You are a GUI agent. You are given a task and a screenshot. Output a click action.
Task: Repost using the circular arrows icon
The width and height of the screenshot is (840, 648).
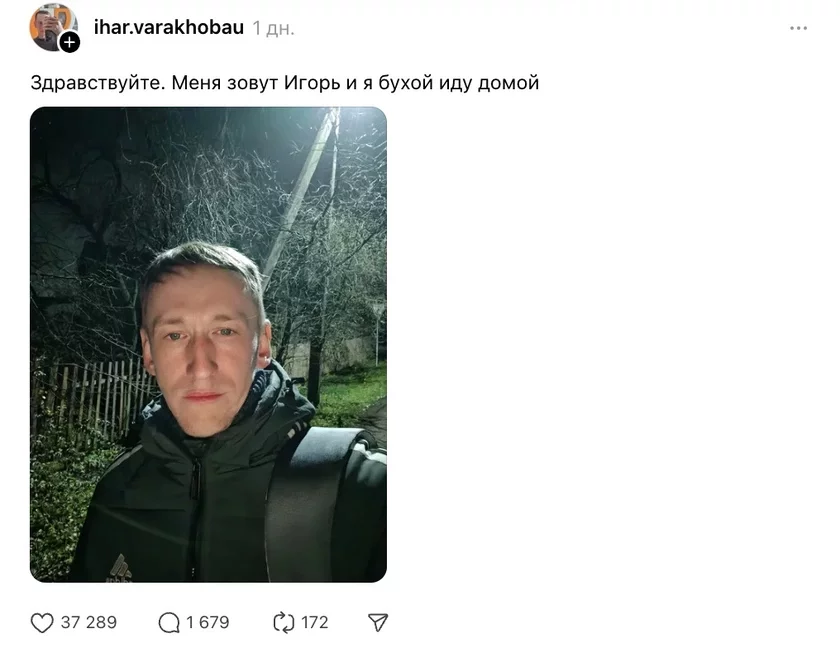pyautogui.click(x=283, y=622)
